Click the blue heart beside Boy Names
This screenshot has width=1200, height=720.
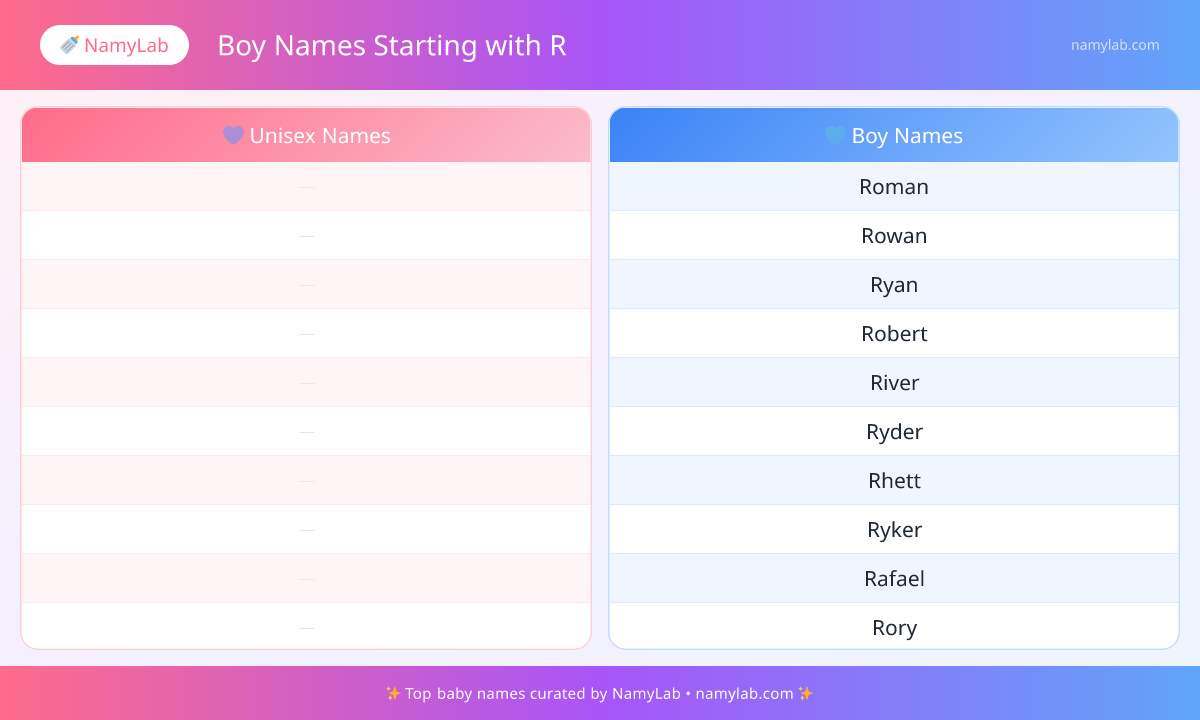(x=835, y=135)
